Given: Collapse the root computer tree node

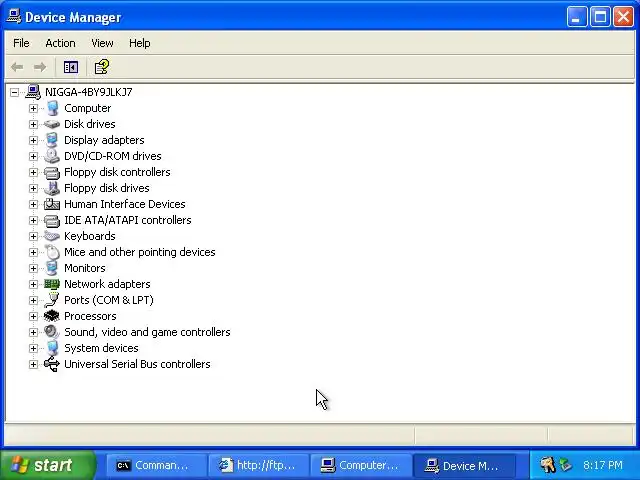Looking at the screenshot, I should click(14, 92).
